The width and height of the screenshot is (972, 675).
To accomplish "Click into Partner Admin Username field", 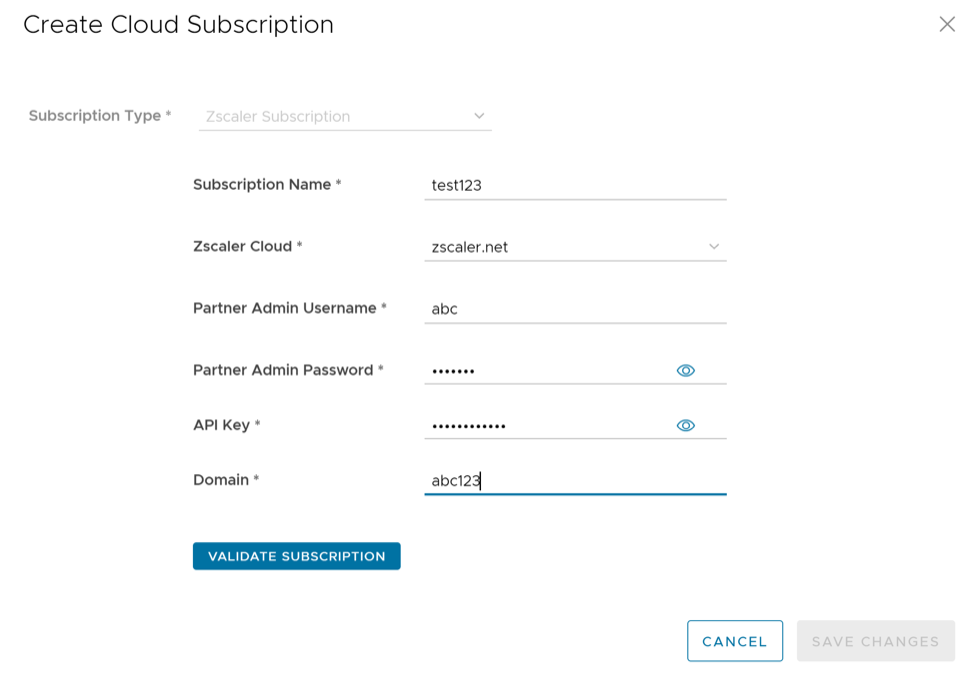I will click(575, 309).
